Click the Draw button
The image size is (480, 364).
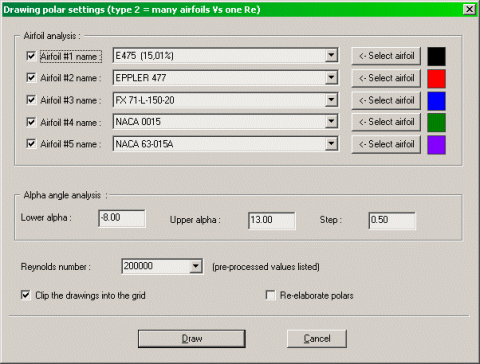tap(192, 339)
